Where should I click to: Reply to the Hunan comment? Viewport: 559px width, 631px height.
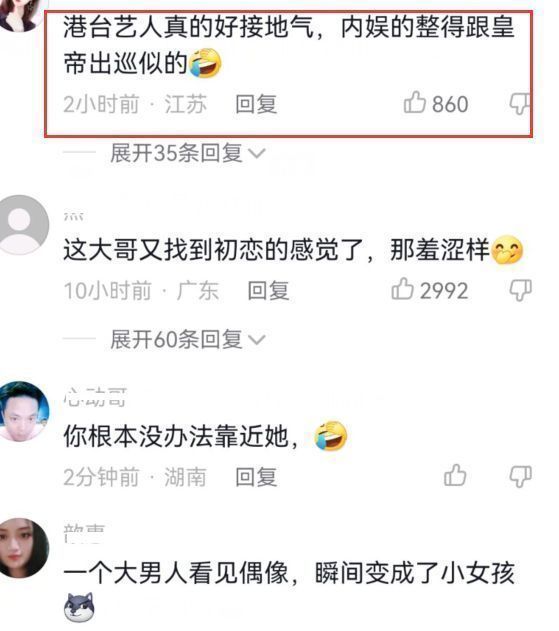point(256,477)
